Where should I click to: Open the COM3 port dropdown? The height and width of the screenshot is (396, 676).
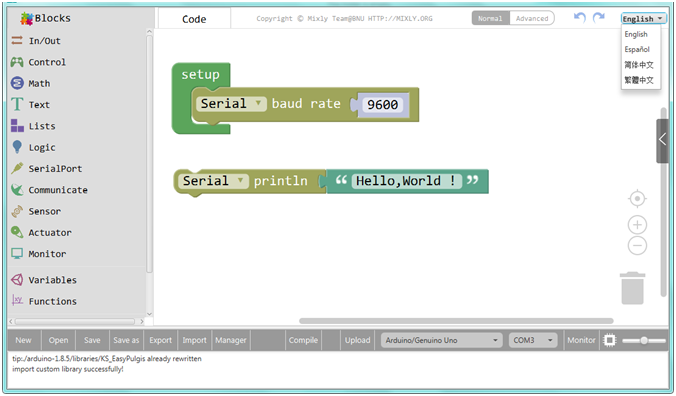coord(533,340)
